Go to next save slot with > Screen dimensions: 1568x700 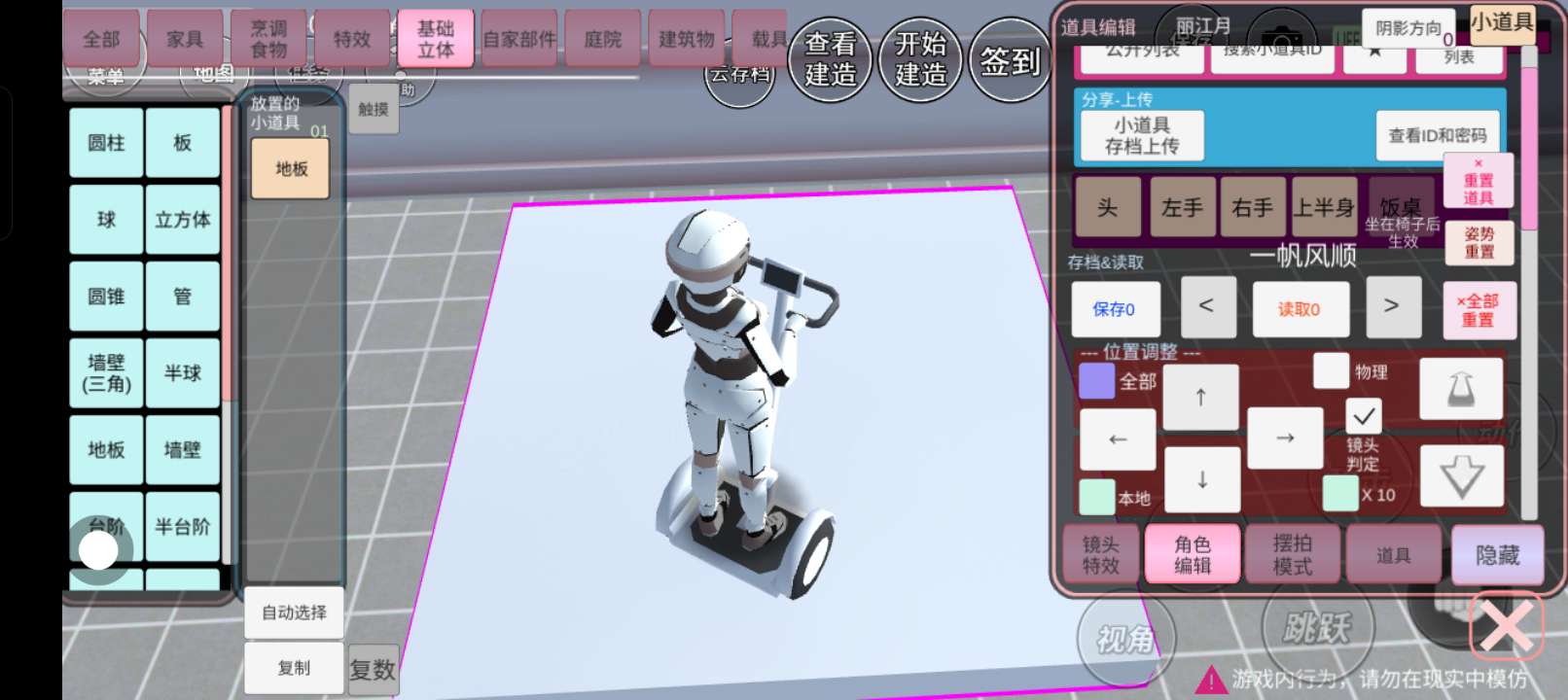pyautogui.click(x=1392, y=306)
